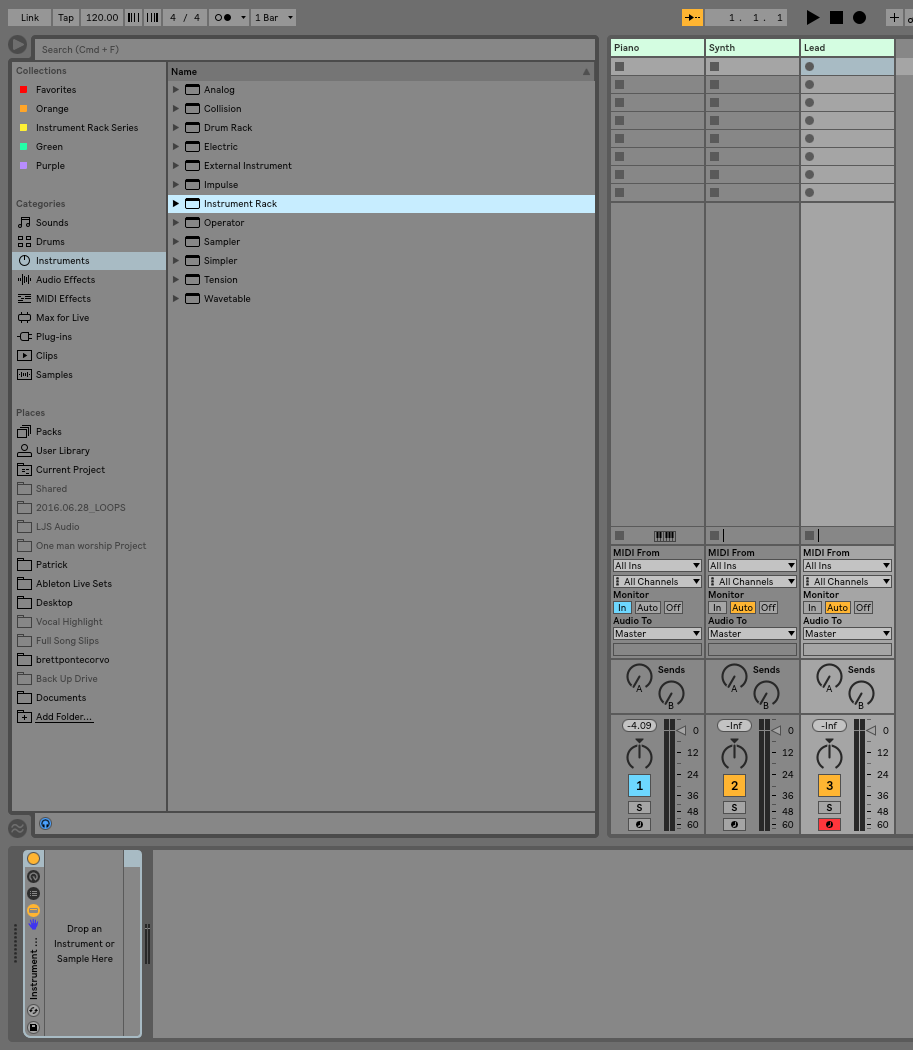Set Lead track monitor to Off
913x1050 pixels.
click(x=863, y=608)
